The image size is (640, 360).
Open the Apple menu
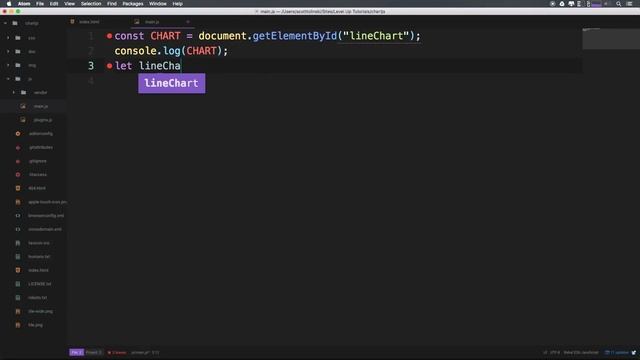tap(9, 4)
